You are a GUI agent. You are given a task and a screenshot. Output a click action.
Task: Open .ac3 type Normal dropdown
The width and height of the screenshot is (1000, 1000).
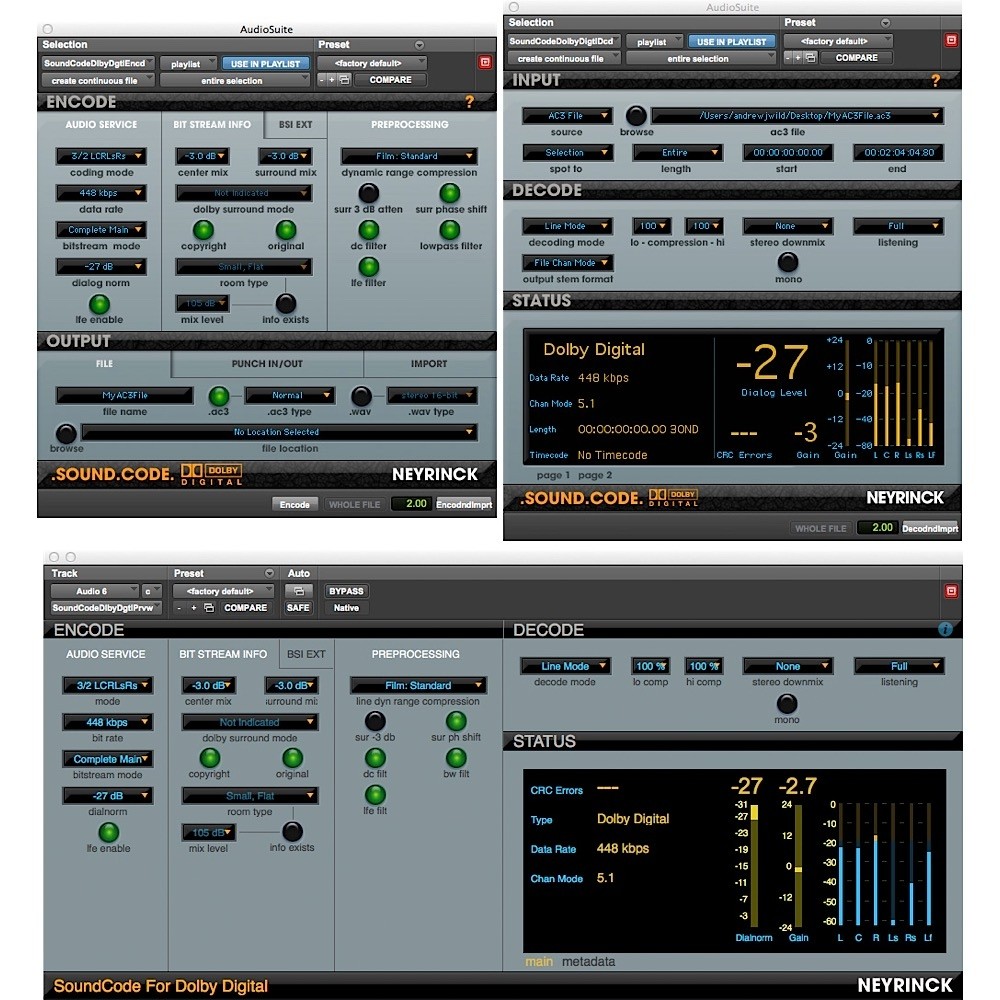290,395
